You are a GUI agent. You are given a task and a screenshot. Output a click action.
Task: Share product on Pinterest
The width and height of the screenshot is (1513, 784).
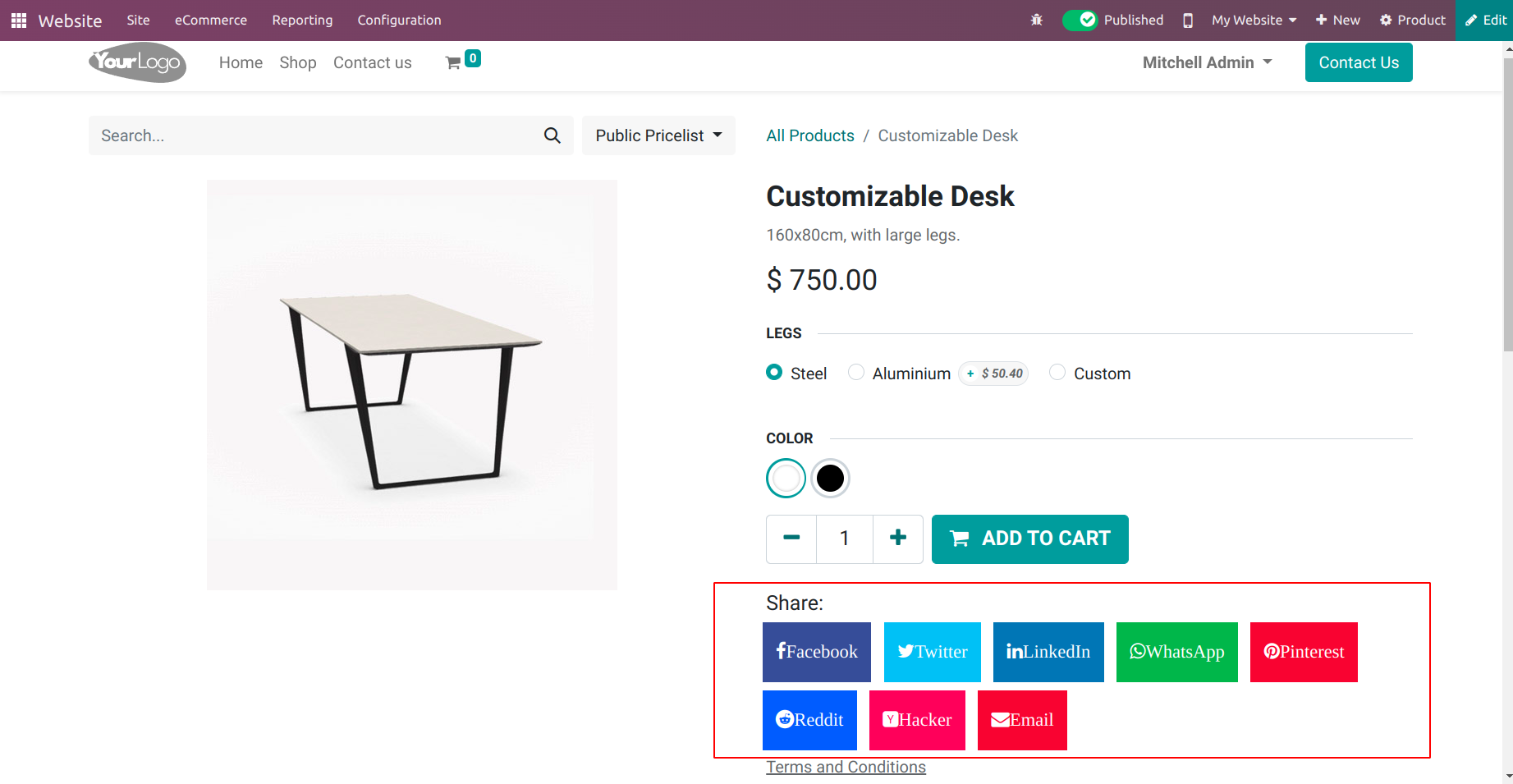click(x=1304, y=652)
